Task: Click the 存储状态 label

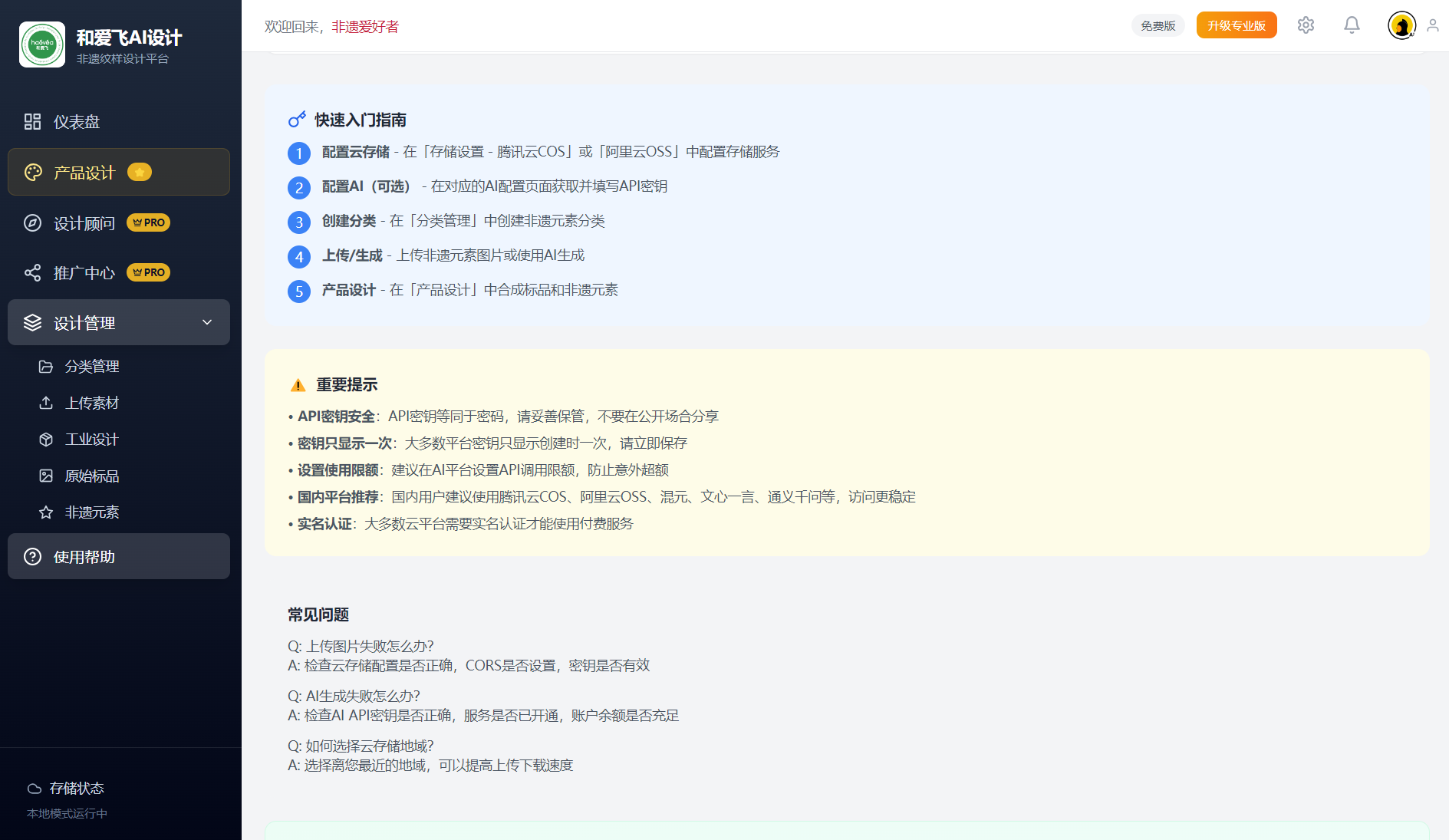Action: 77,789
